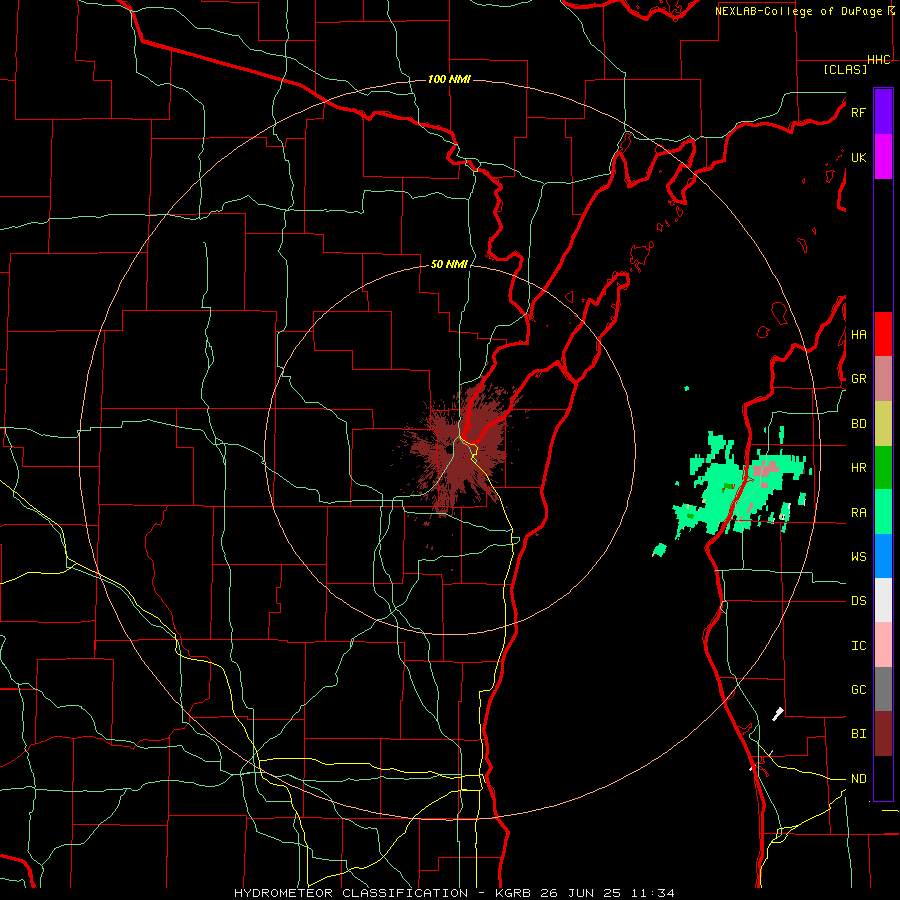Click the RA rain legend swatch
The height and width of the screenshot is (900, 900).
(x=883, y=512)
